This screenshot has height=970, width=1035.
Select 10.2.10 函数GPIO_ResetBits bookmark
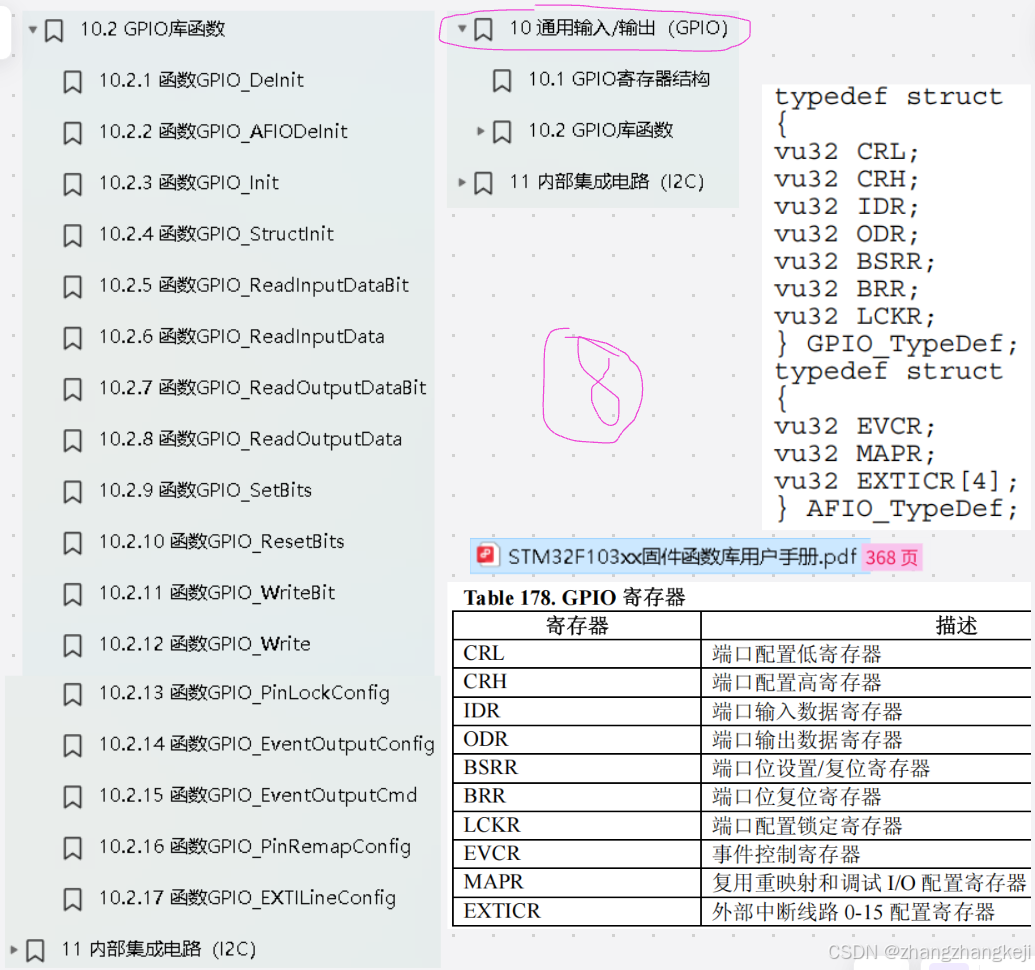coord(221,541)
